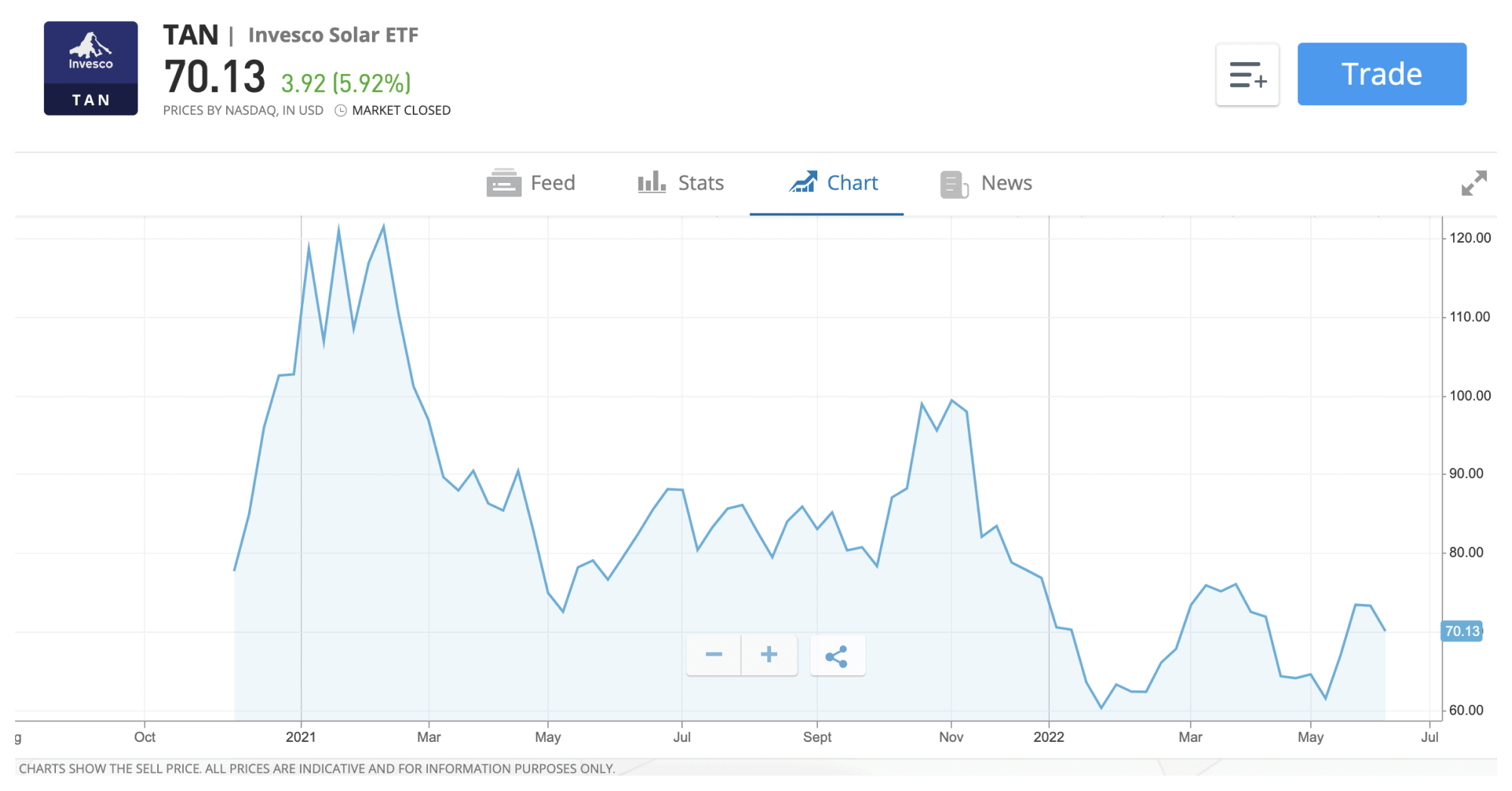Zoom in chart with plus button
The height and width of the screenshot is (791, 1512).
point(769,655)
